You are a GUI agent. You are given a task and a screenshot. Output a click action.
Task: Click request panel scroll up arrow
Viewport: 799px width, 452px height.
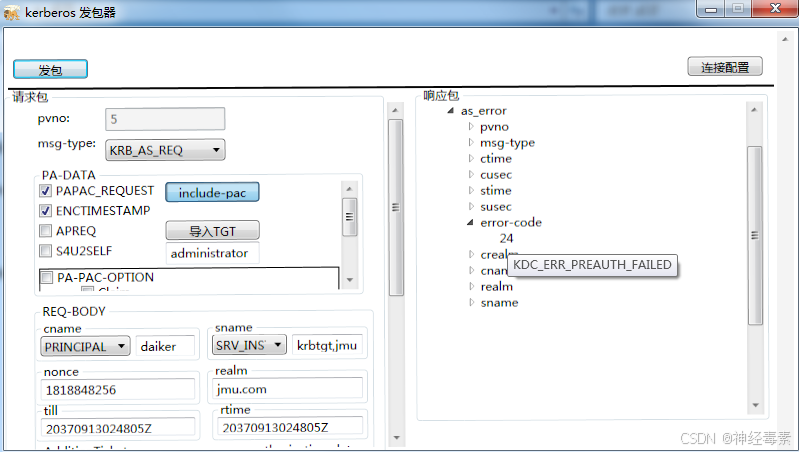click(395, 110)
